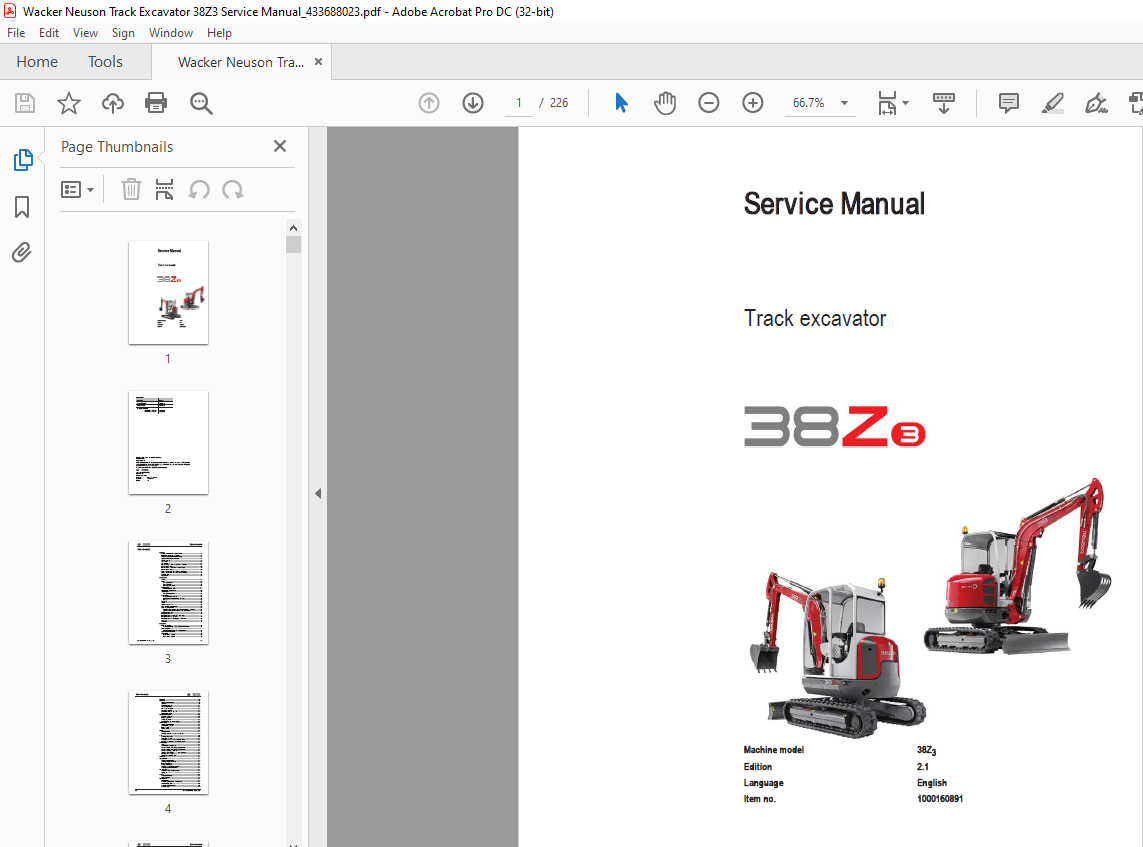Viewport: 1143px width, 847px height.
Task: Close the Wacker Neuson document tab
Action: pos(319,62)
